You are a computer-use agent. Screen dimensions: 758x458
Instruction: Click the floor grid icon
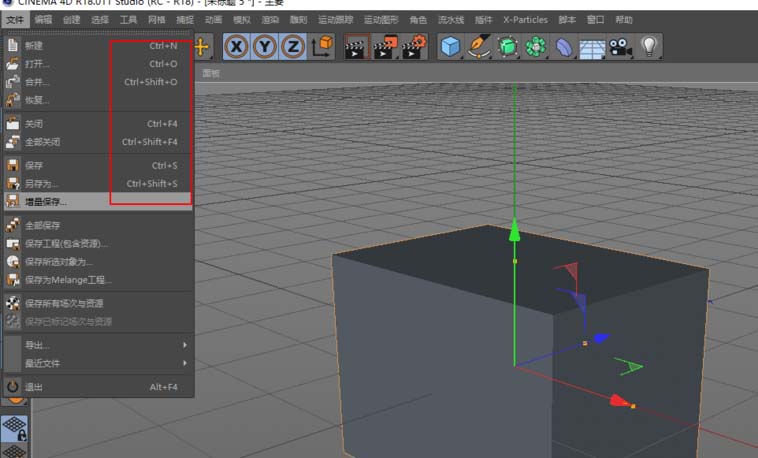pos(593,46)
